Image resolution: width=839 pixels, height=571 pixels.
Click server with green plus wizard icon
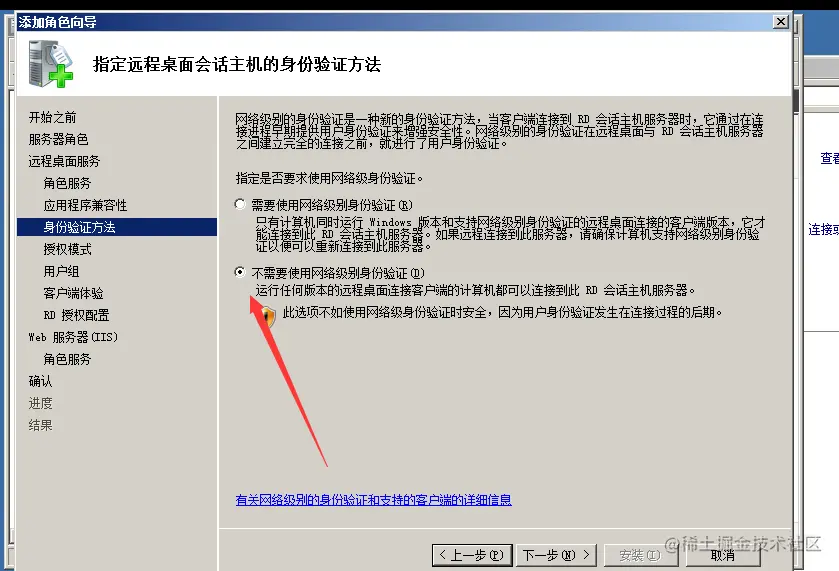click(51, 64)
